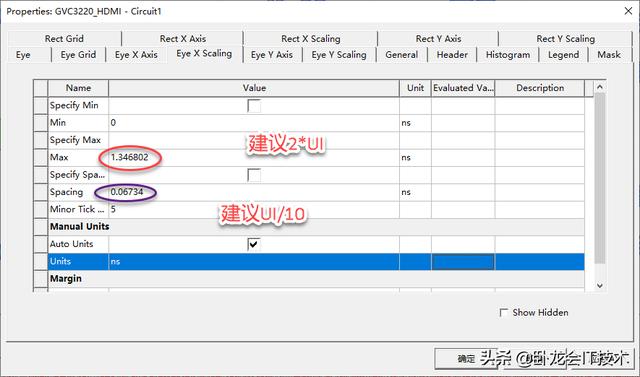The image size is (640, 377).
Task: Click the Max value field 1.346802
Action: pos(254,157)
